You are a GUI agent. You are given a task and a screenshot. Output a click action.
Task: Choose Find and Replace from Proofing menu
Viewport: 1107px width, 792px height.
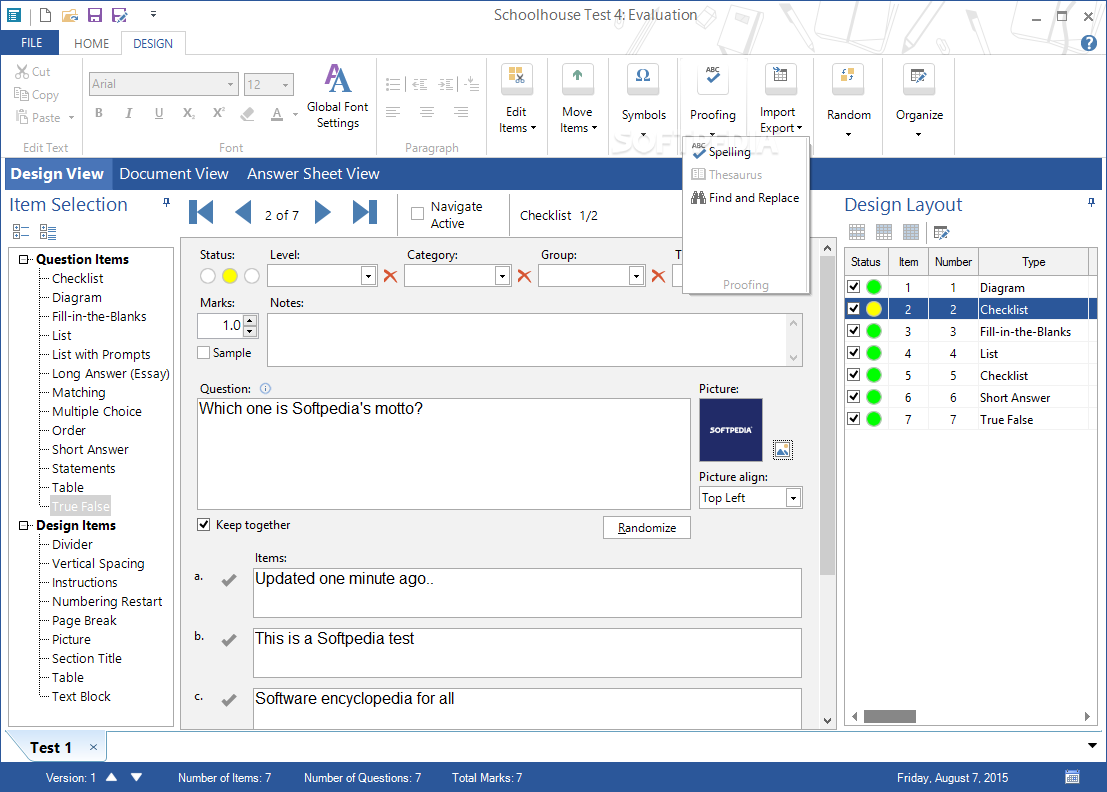point(745,198)
